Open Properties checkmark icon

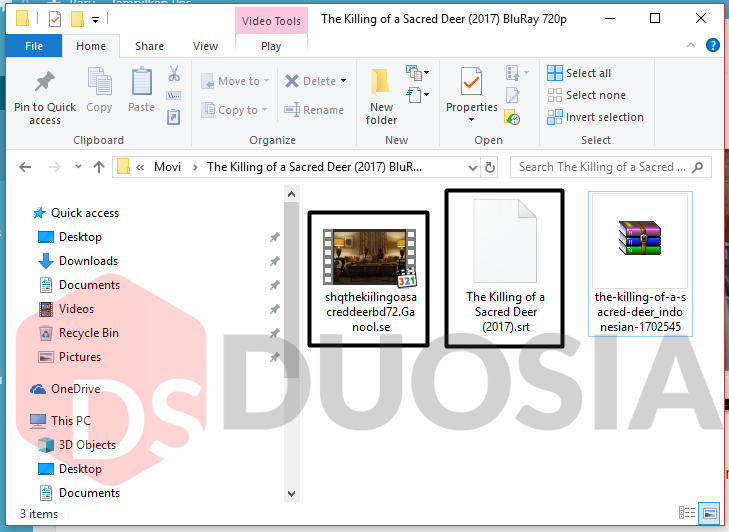[x=471, y=81]
